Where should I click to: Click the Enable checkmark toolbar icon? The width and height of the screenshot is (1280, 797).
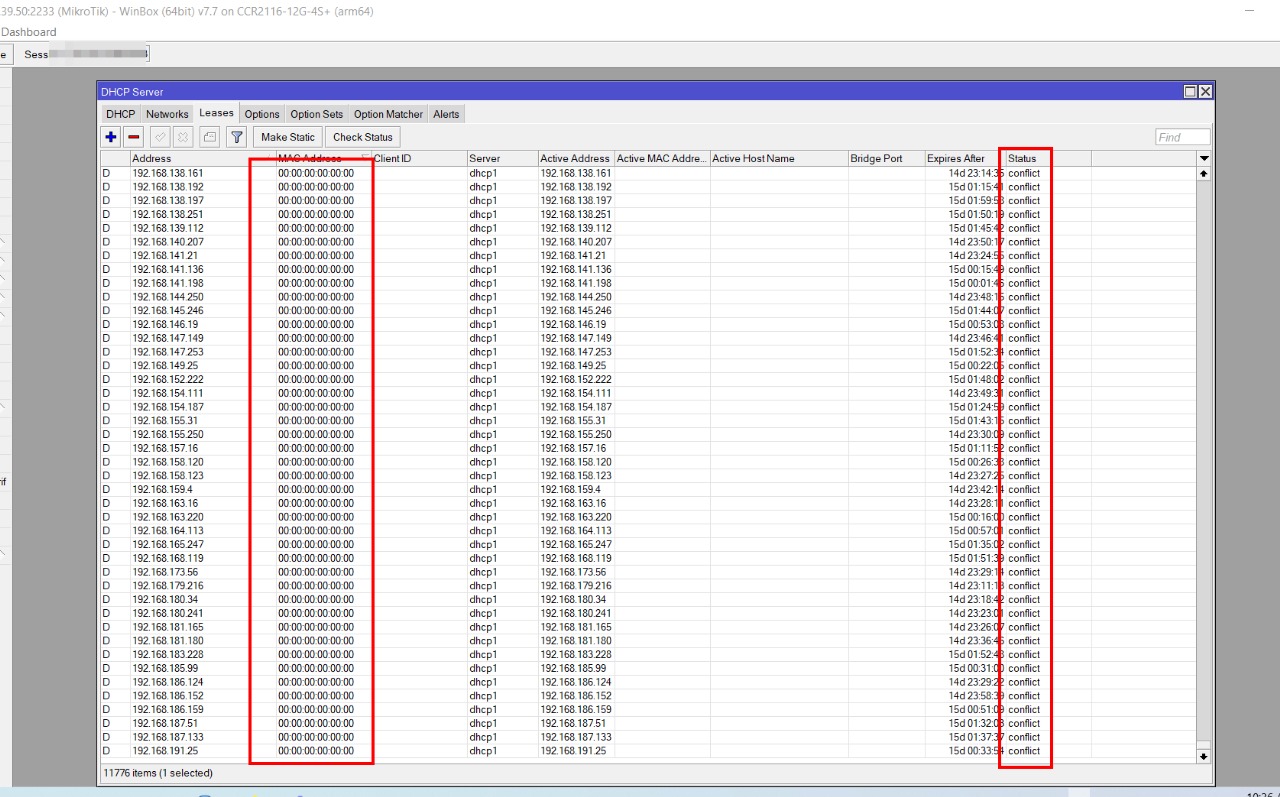pyautogui.click(x=160, y=137)
